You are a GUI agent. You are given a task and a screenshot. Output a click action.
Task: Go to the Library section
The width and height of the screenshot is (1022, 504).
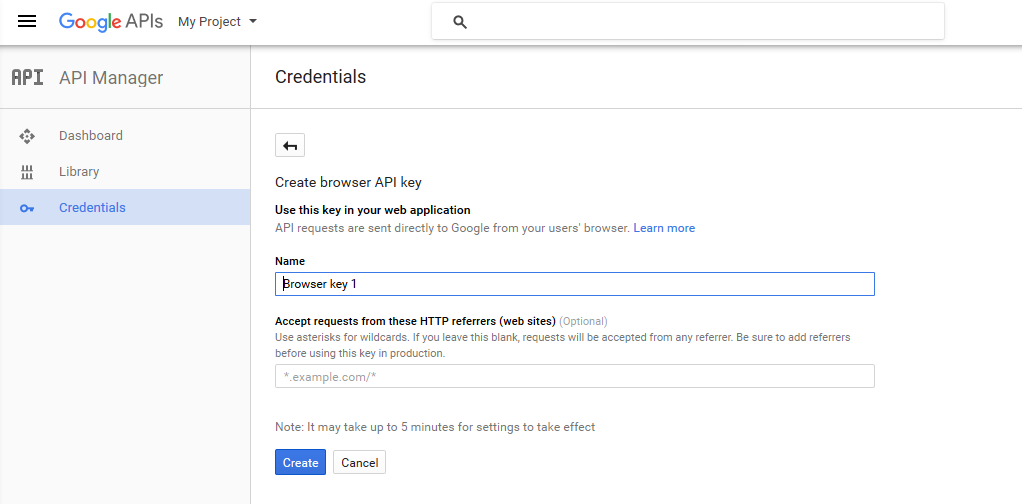tap(79, 172)
